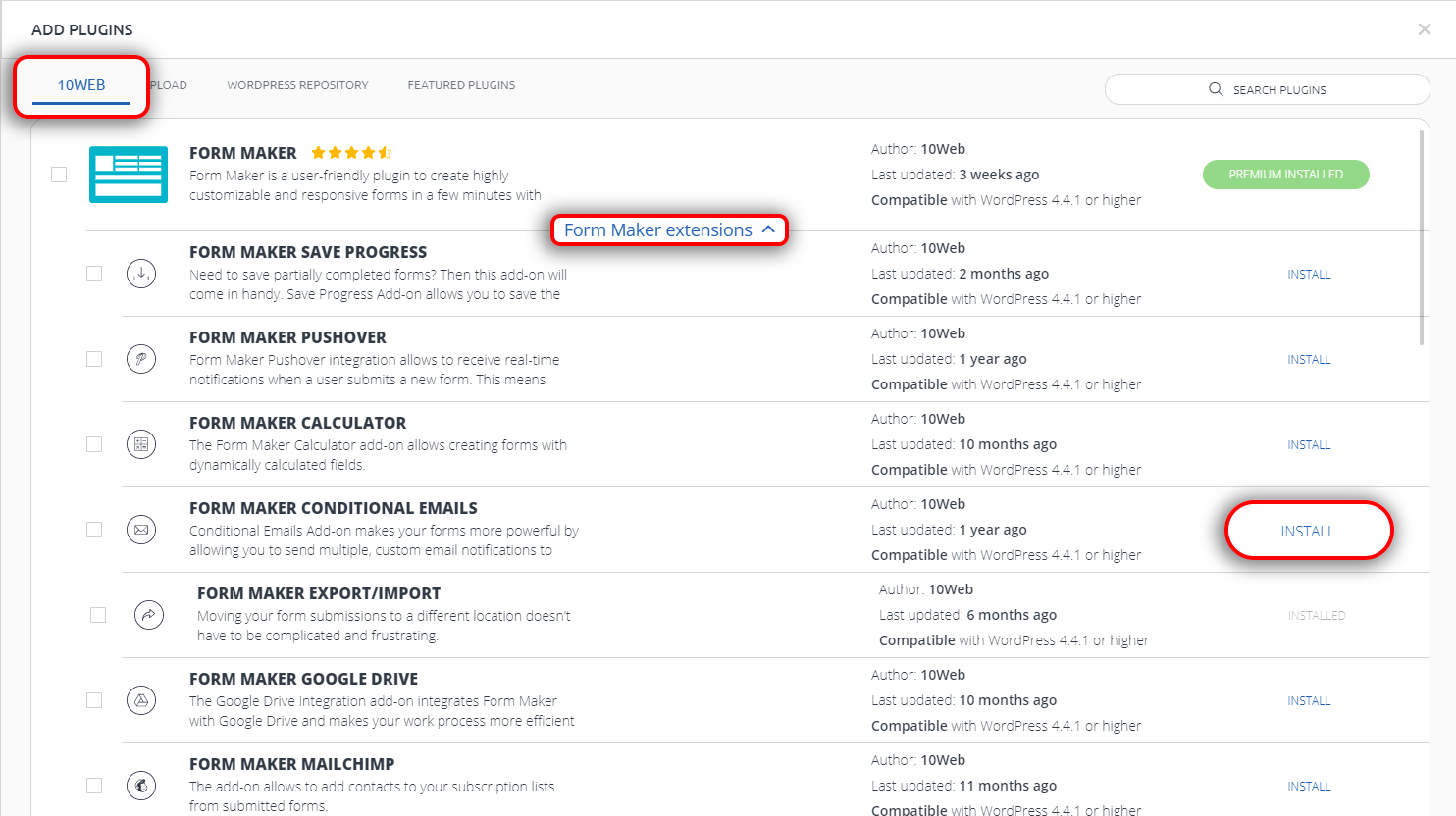This screenshot has height=816, width=1456.
Task: Open the Featured Plugins tab
Action: tap(461, 85)
